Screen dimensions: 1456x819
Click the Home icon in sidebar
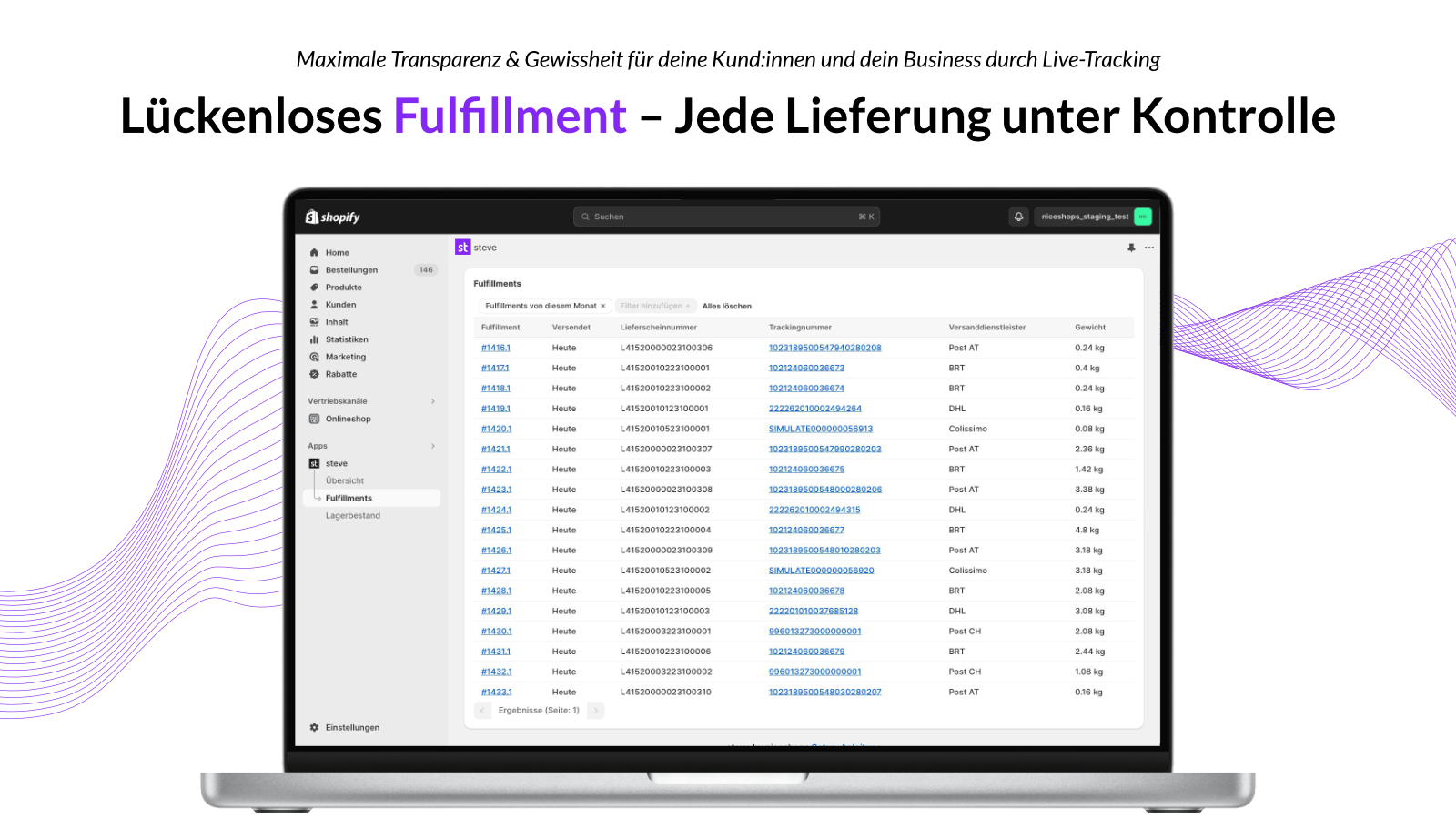(x=314, y=253)
